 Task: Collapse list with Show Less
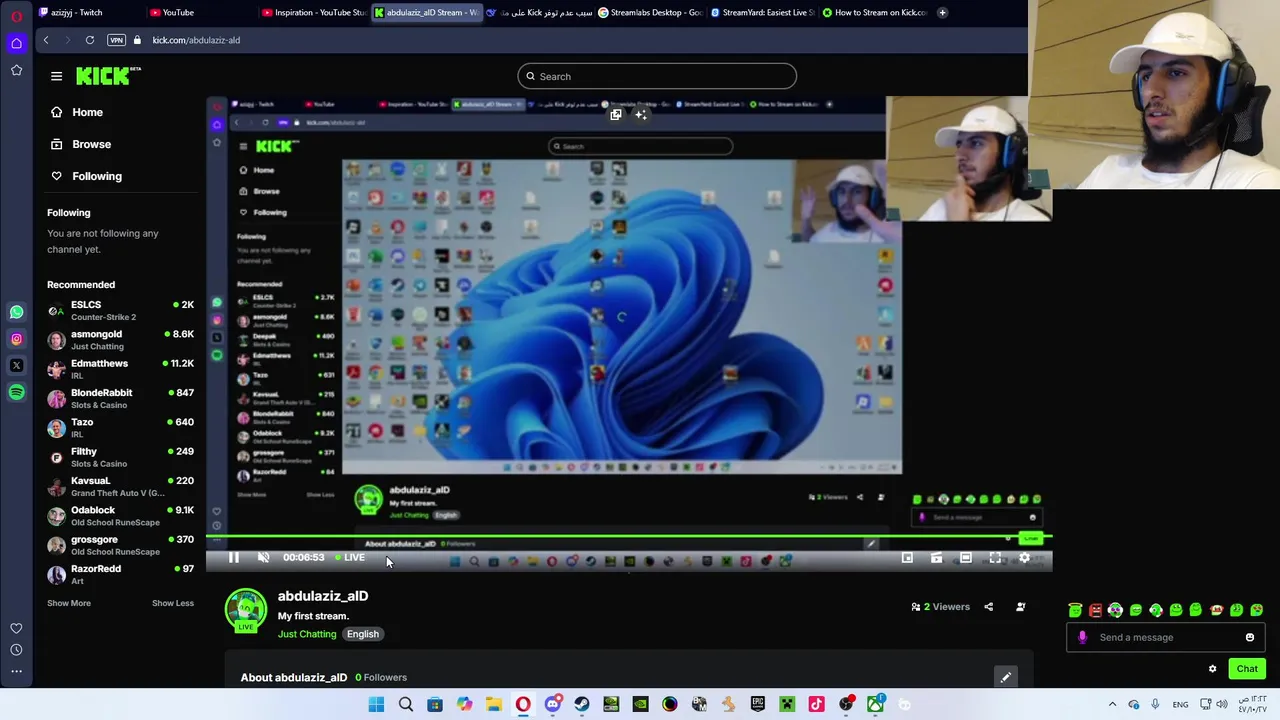(173, 603)
